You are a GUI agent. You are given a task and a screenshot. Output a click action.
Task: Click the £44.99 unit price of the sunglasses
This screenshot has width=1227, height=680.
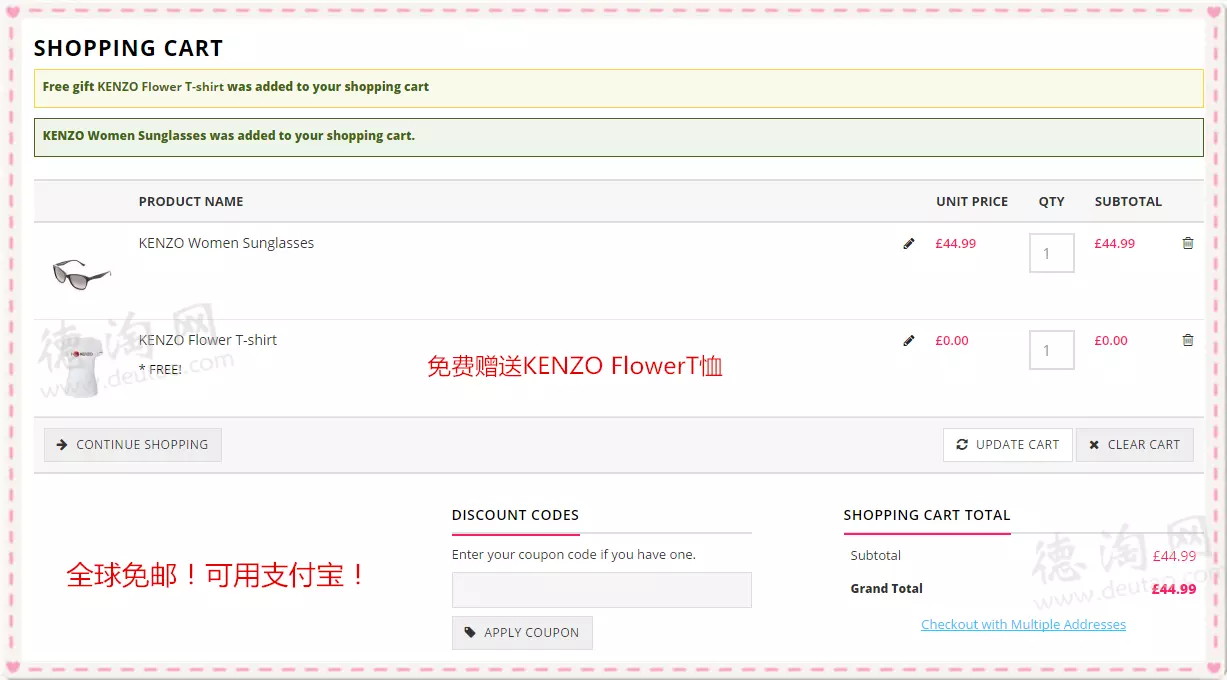[x=956, y=243]
